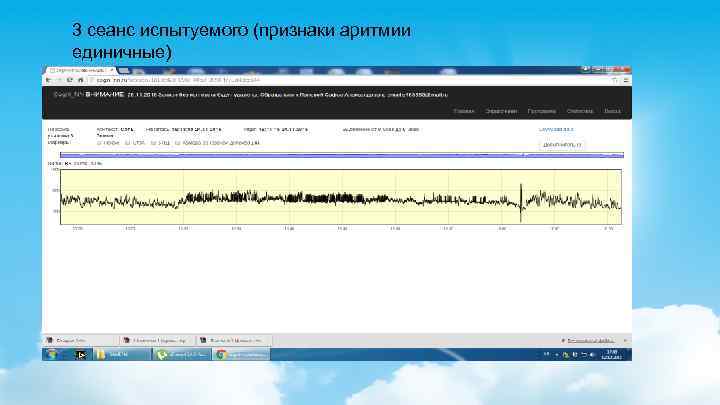This screenshot has width=720, height=405.
Task: Open the blue link at the top right of the page
Action: pos(556,129)
